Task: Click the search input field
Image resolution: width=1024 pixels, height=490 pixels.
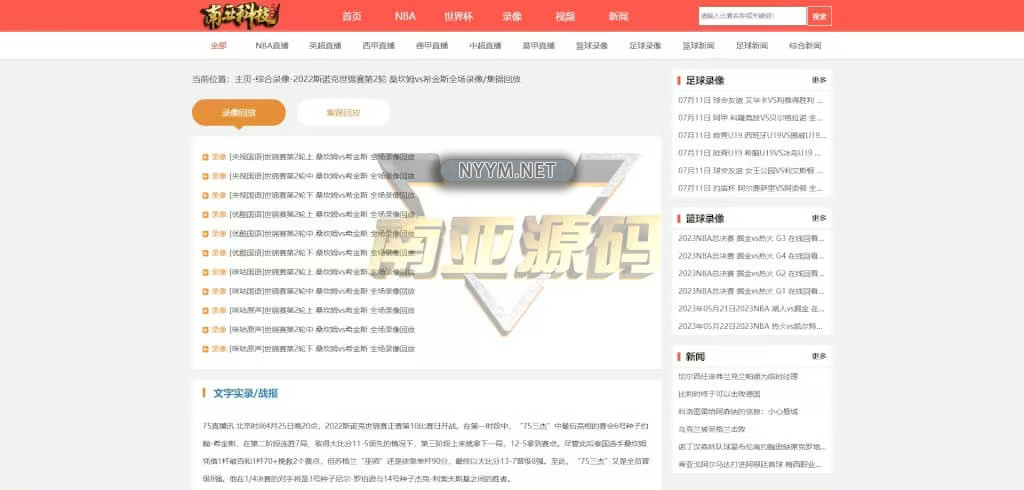Action: (x=751, y=16)
